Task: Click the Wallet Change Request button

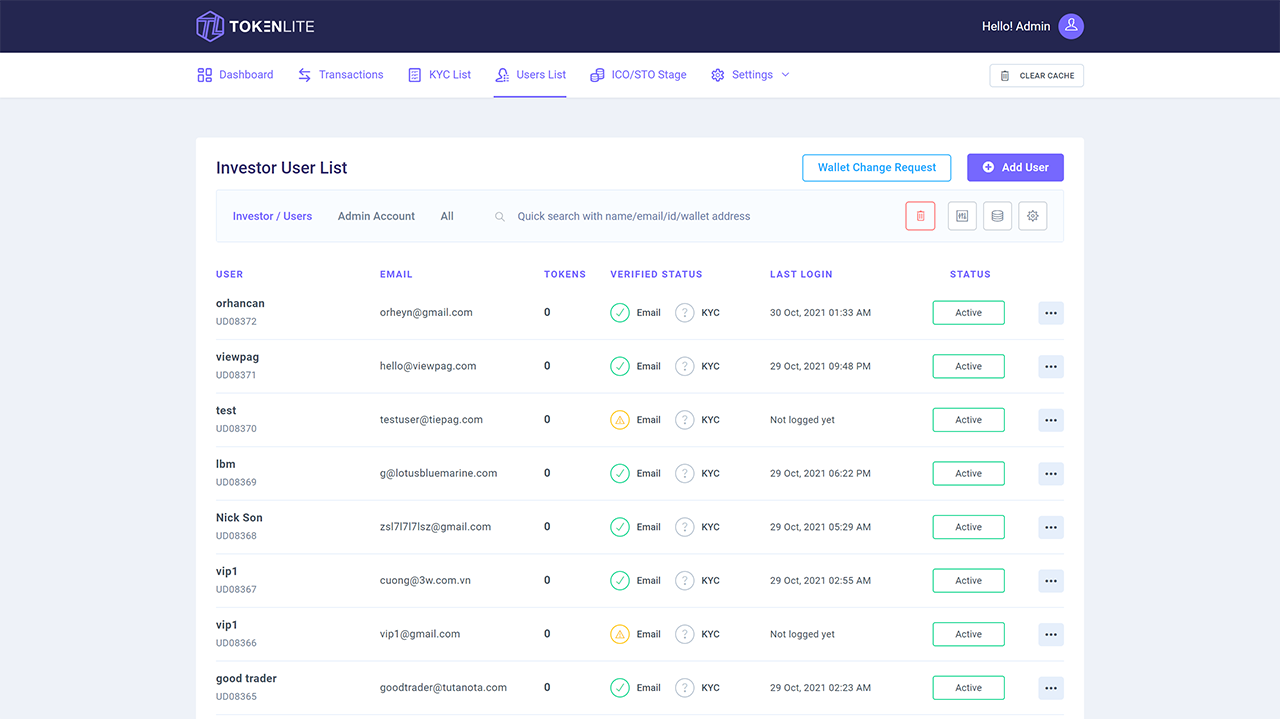Action: (876, 167)
